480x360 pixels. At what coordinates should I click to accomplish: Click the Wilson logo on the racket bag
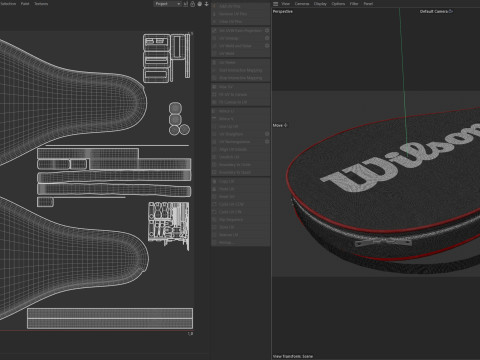coord(400,158)
